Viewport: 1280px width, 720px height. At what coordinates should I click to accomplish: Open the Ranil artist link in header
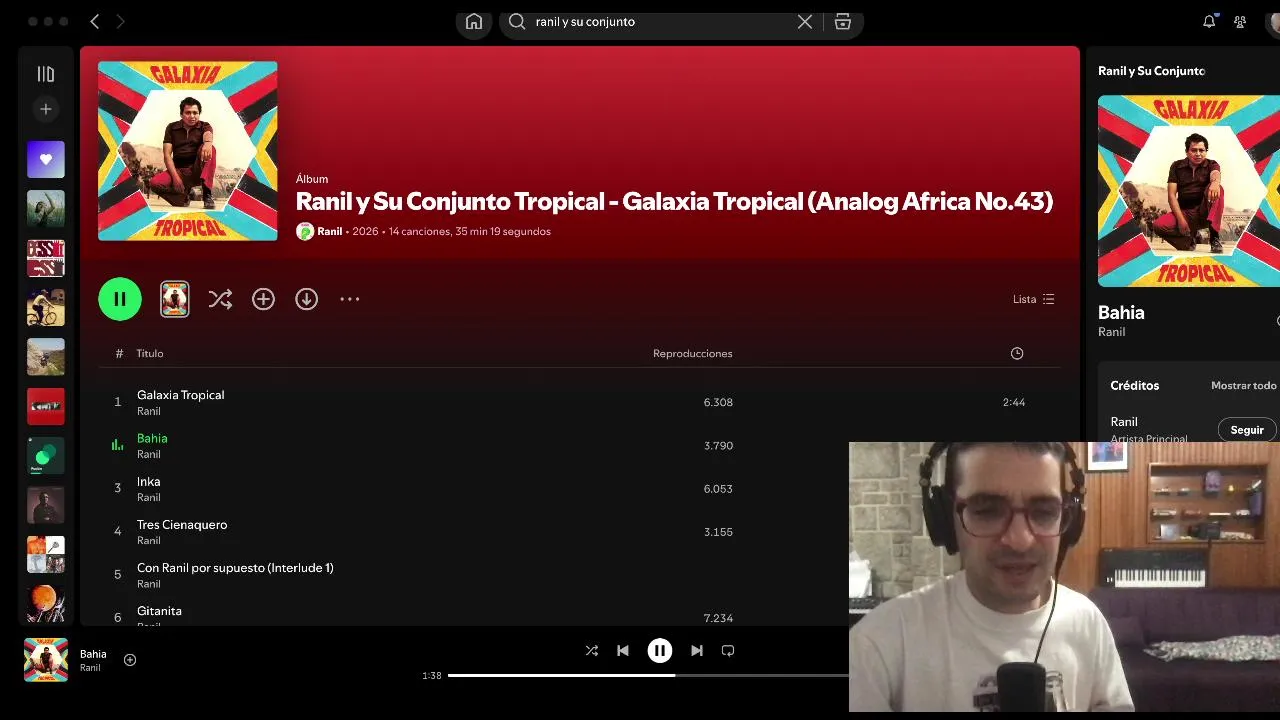[330, 232]
